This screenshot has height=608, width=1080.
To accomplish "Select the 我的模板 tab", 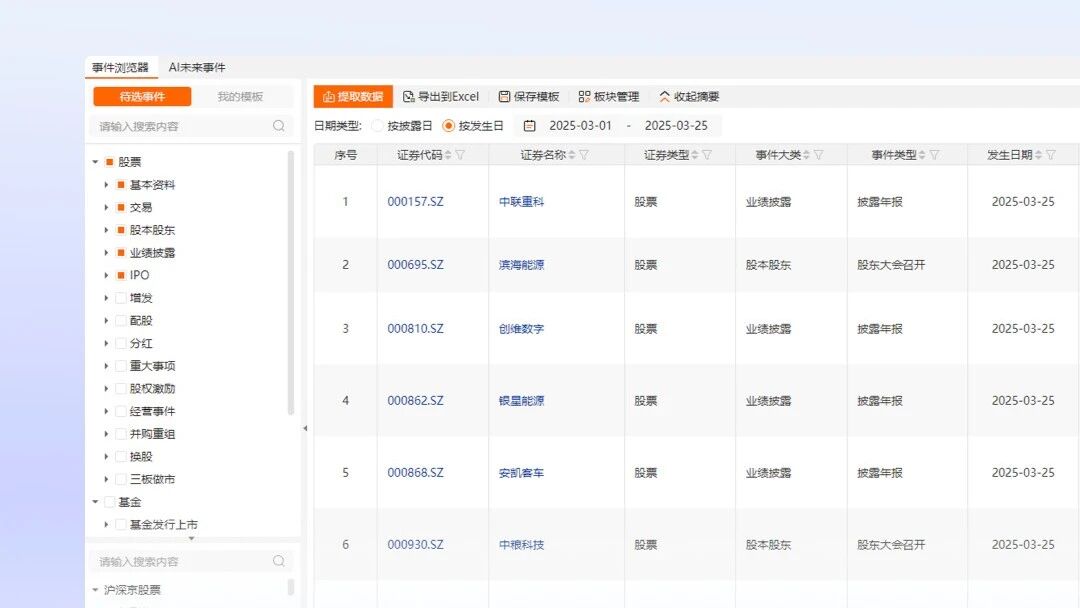I will pyautogui.click(x=240, y=96).
